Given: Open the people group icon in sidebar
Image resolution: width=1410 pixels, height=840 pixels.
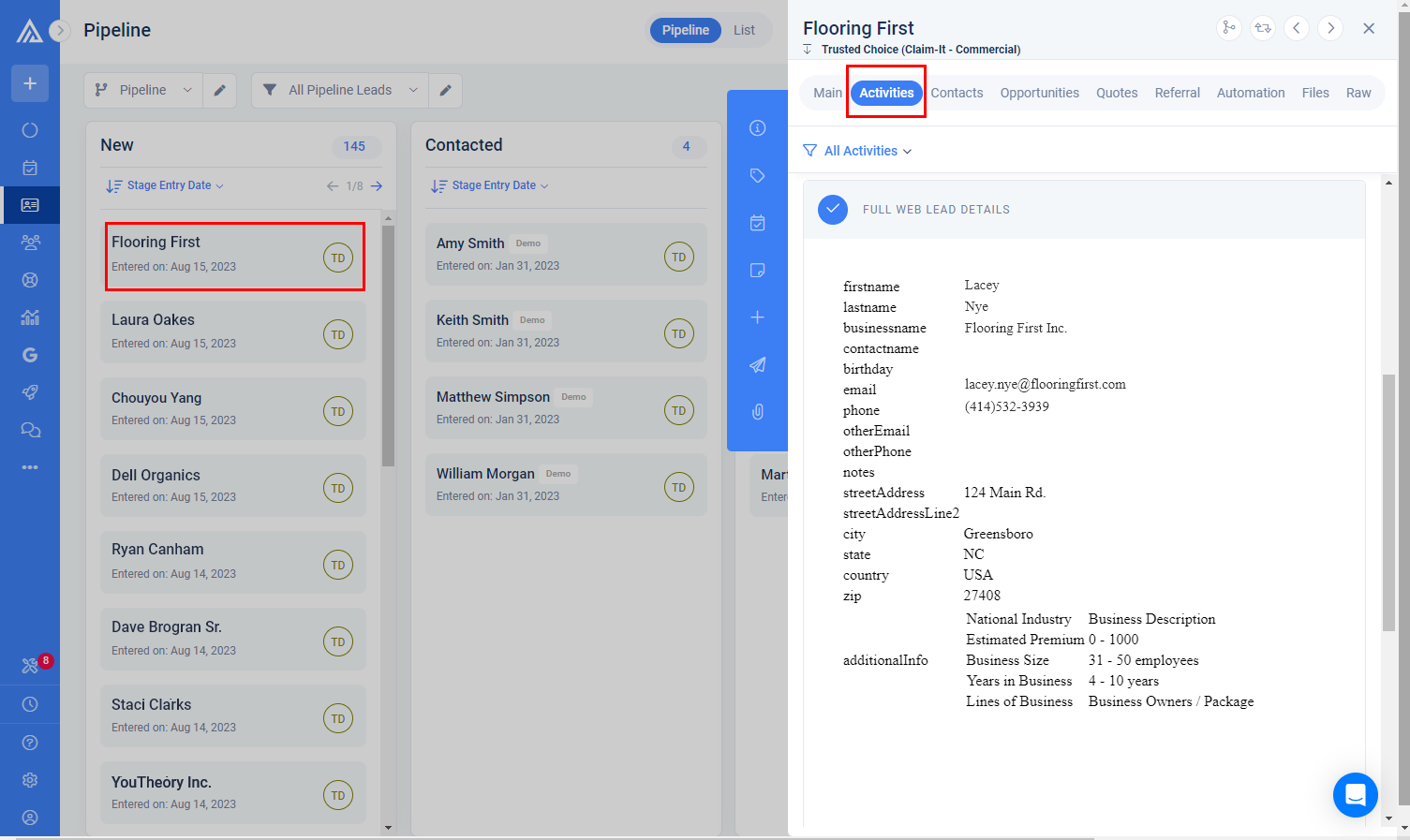Looking at the screenshot, I should (x=30, y=243).
